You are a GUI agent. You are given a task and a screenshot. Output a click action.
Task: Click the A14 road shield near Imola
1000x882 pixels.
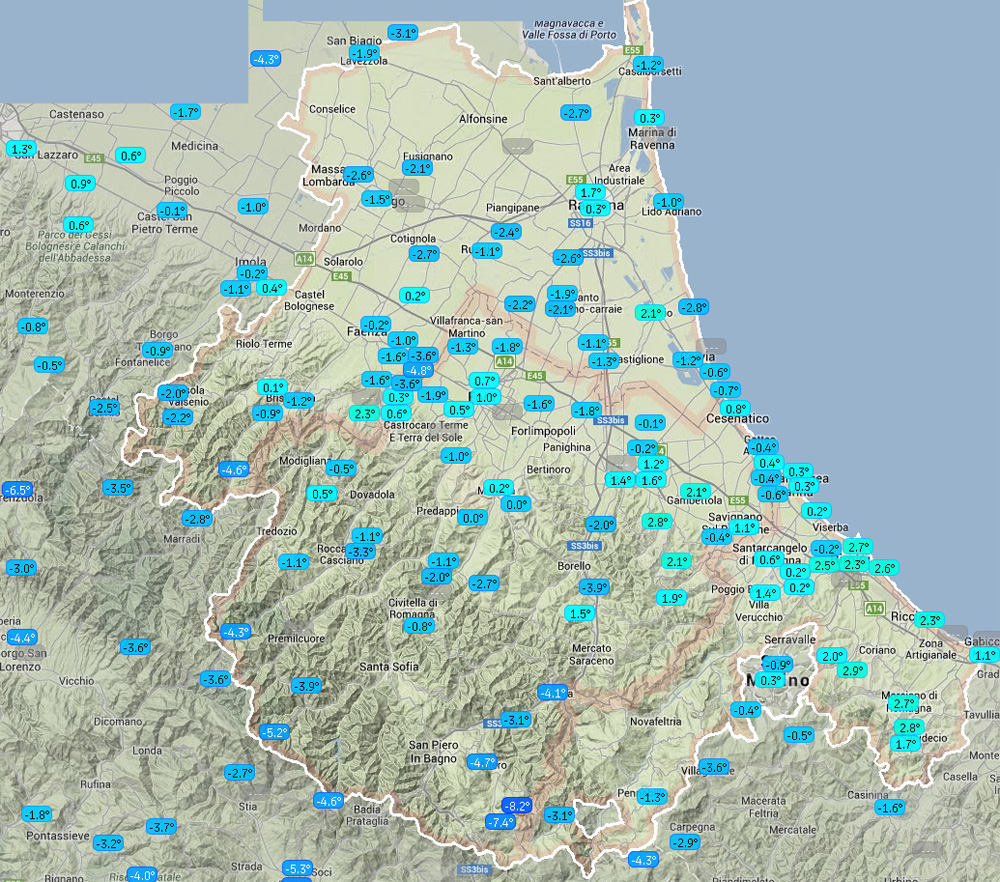(x=304, y=258)
